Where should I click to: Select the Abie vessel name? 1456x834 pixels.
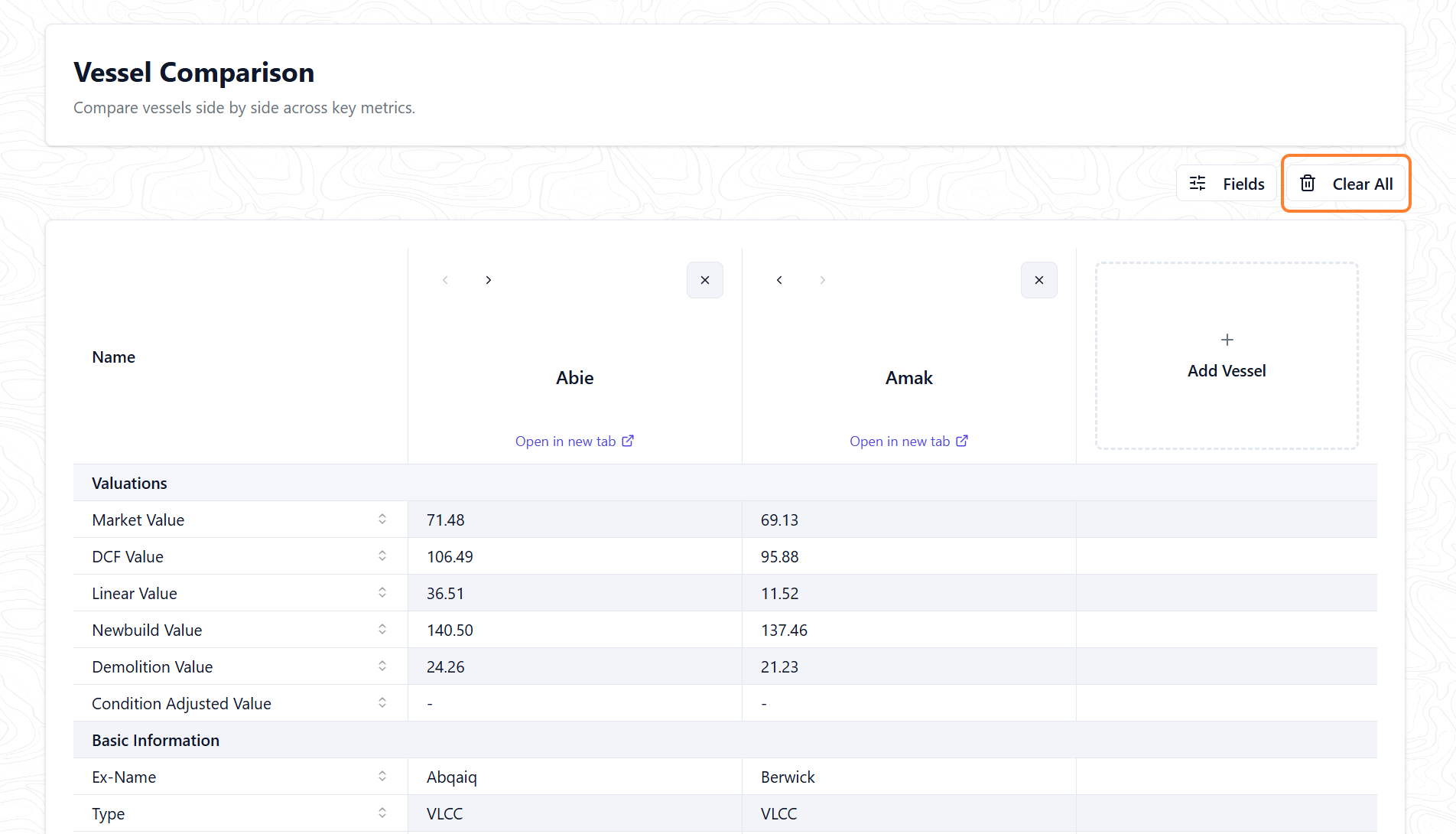coord(575,378)
